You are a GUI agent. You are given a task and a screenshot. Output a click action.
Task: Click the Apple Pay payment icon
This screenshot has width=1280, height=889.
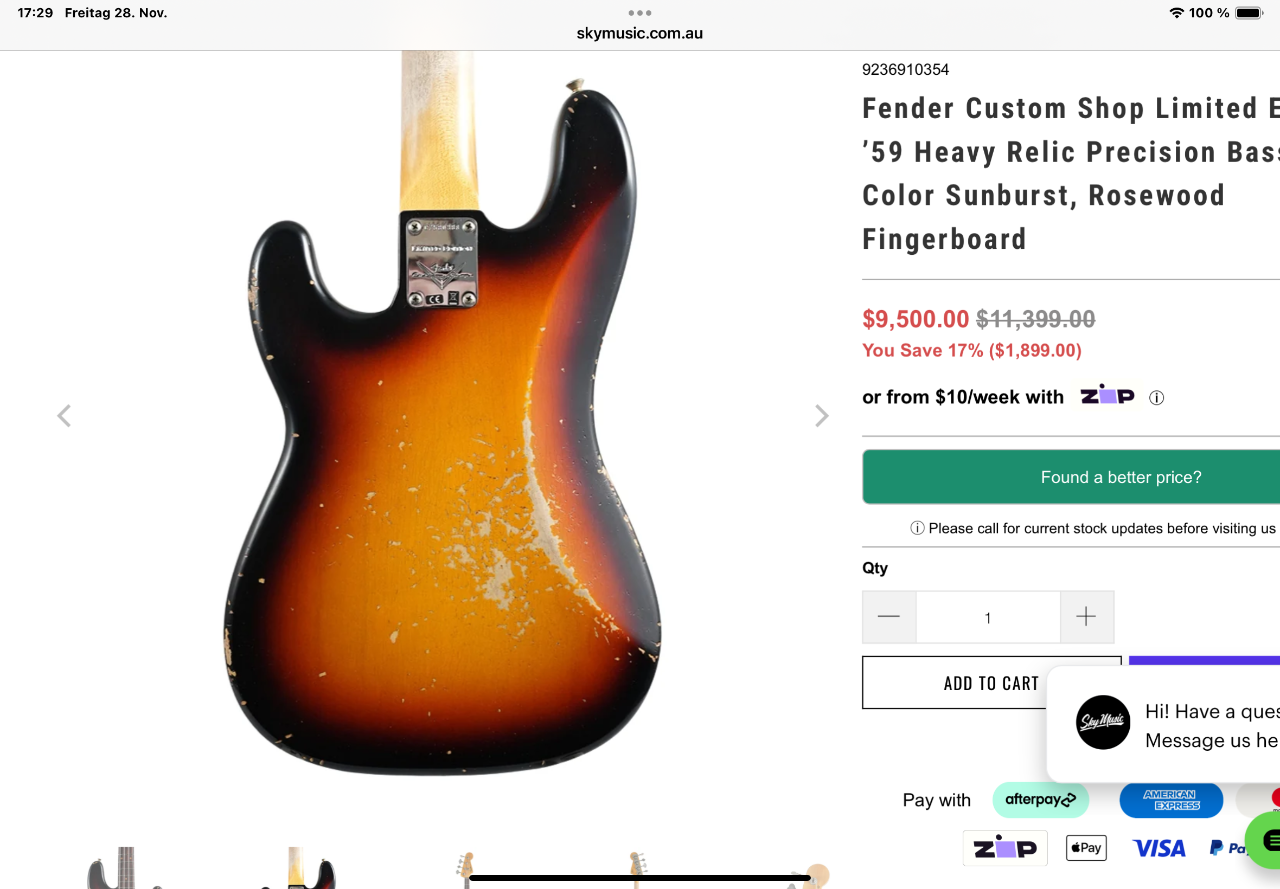[1085, 848]
